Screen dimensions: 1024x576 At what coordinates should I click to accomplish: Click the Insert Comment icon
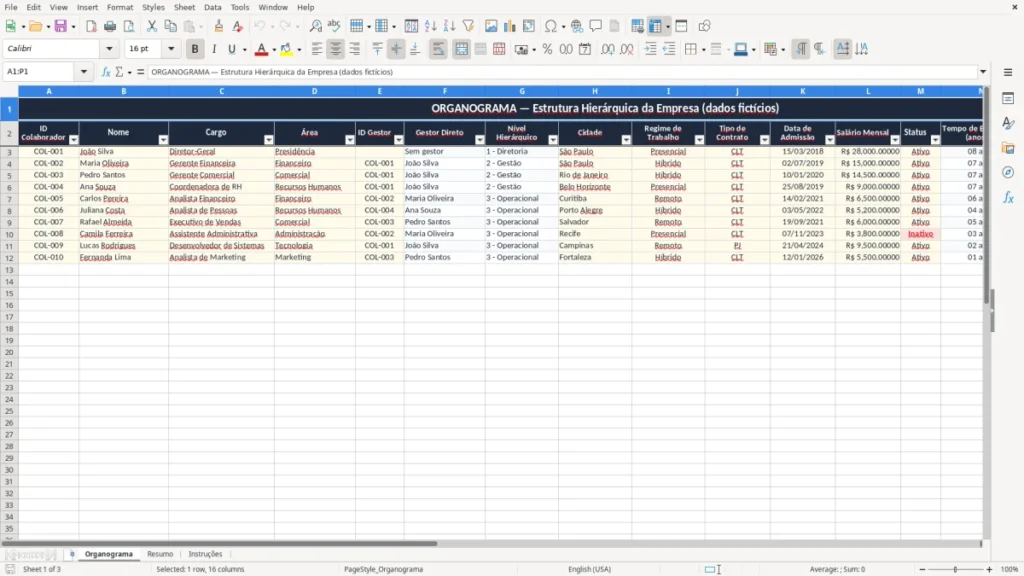tap(596, 26)
